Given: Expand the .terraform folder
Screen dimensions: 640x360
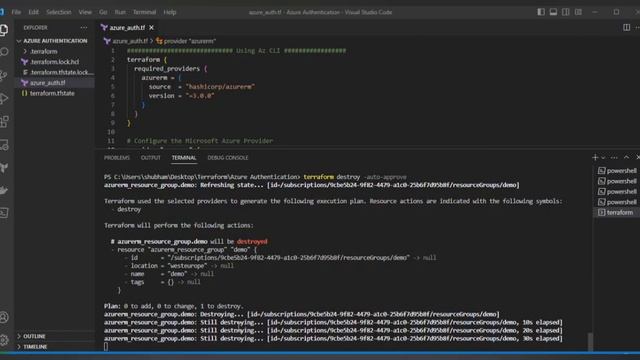Looking at the screenshot, I should pos(55,51).
